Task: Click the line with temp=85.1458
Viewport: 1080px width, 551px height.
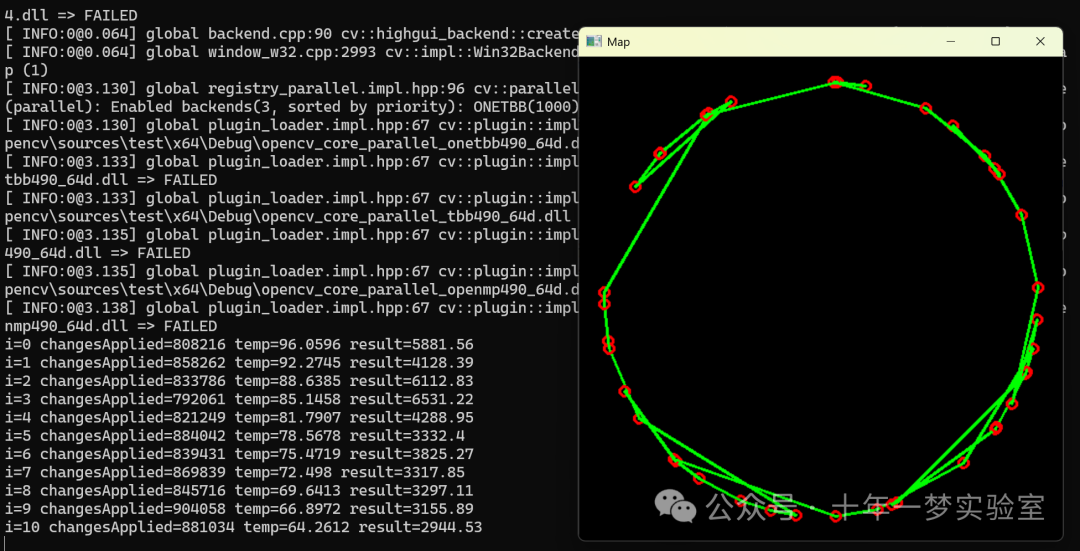Action: (239, 399)
